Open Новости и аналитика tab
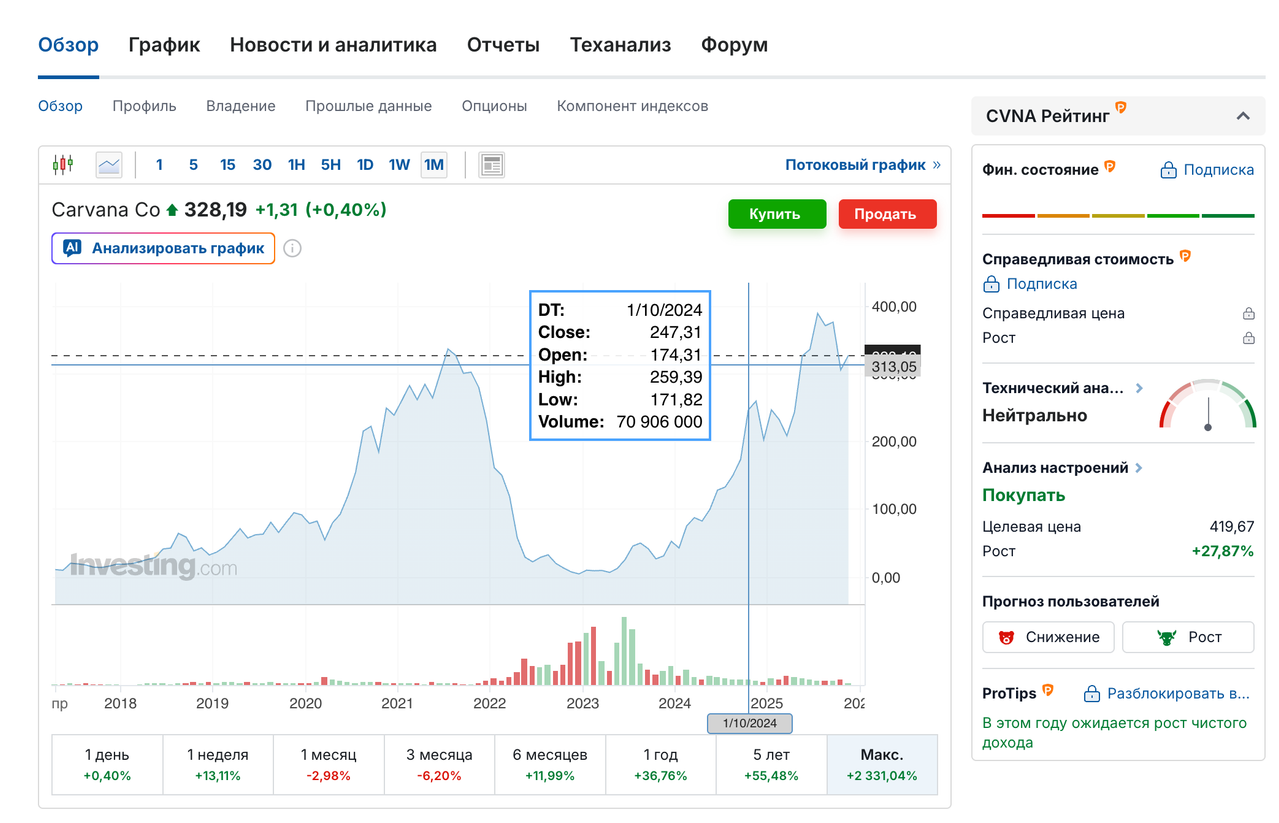 click(x=333, y=45)
